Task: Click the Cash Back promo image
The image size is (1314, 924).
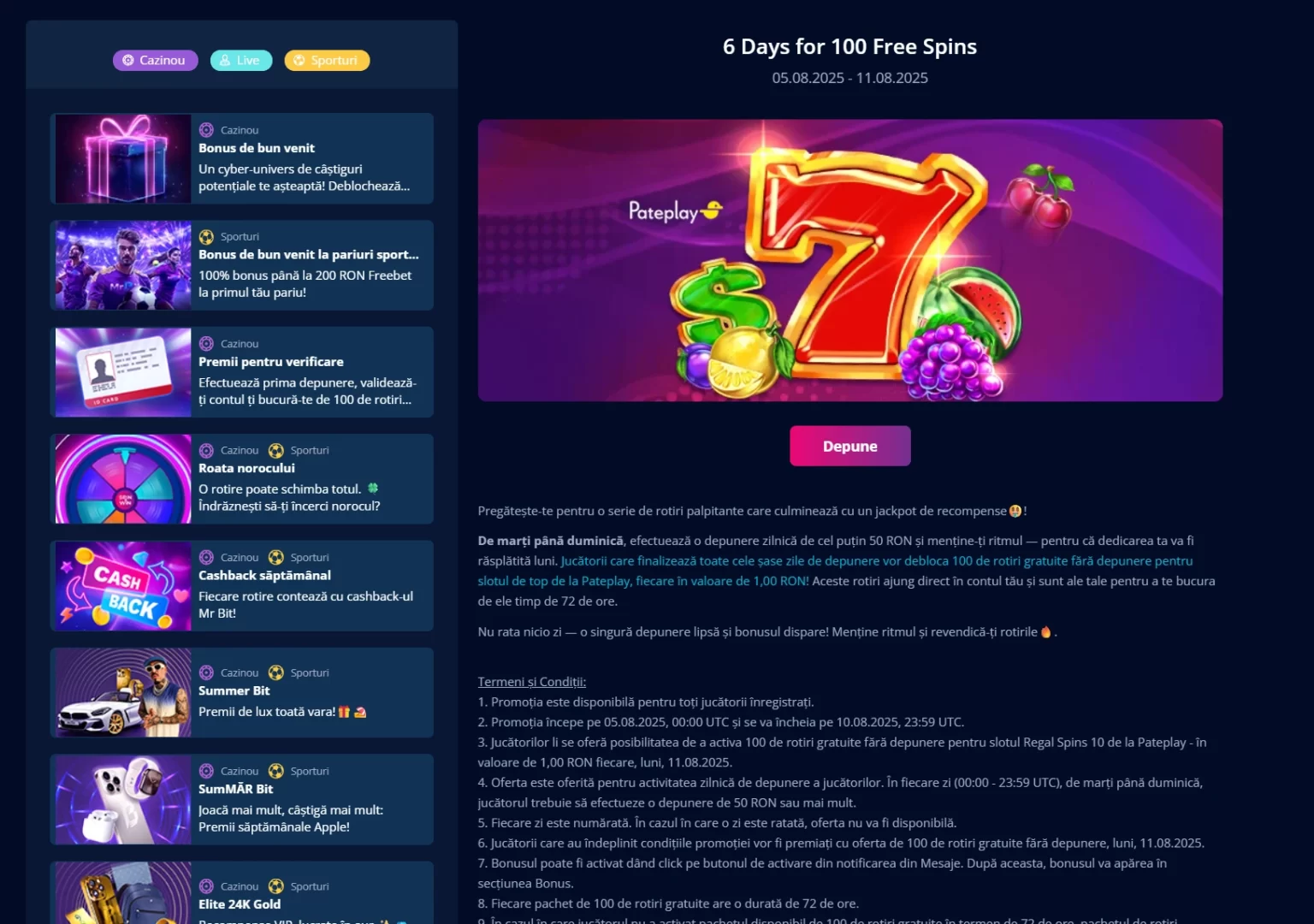Action: [123, 586]
